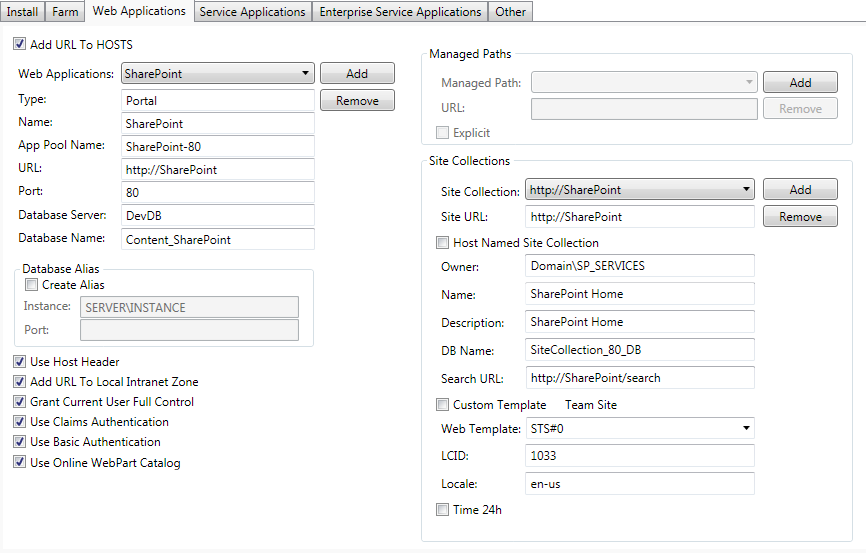Viewport: 866px width, 553px height.
Task: Click Add next to Web Applications
Action: 357,73
